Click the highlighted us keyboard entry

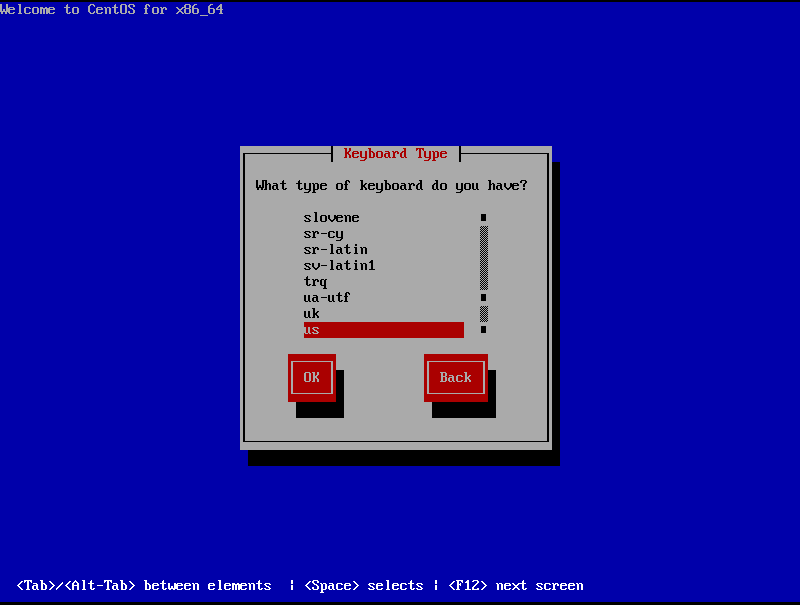pyautogui.click(x=383, y=330)
